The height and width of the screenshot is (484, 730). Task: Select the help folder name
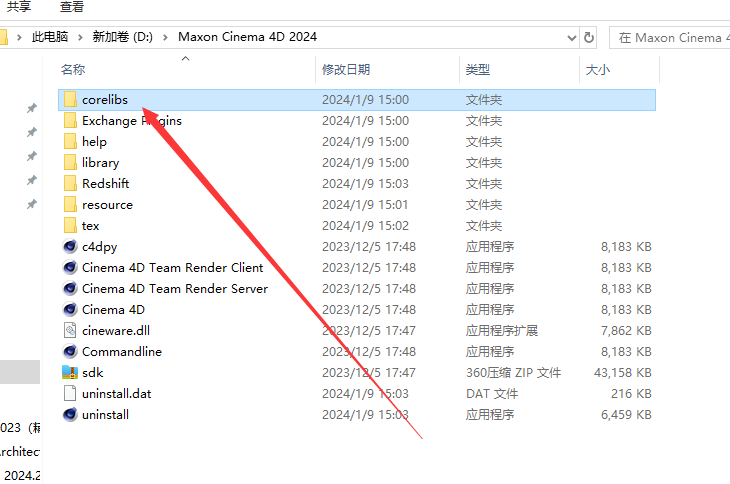95,142
